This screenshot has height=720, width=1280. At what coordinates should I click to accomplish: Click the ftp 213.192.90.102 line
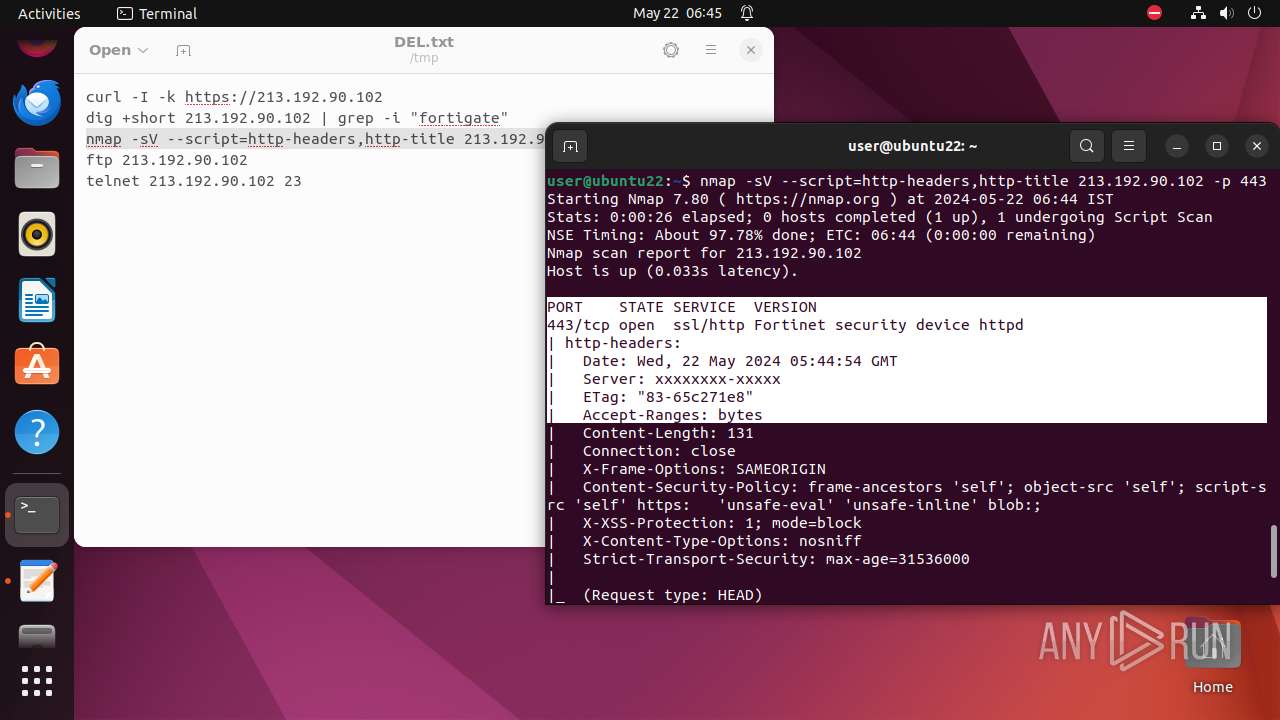[x=167, y=160]
